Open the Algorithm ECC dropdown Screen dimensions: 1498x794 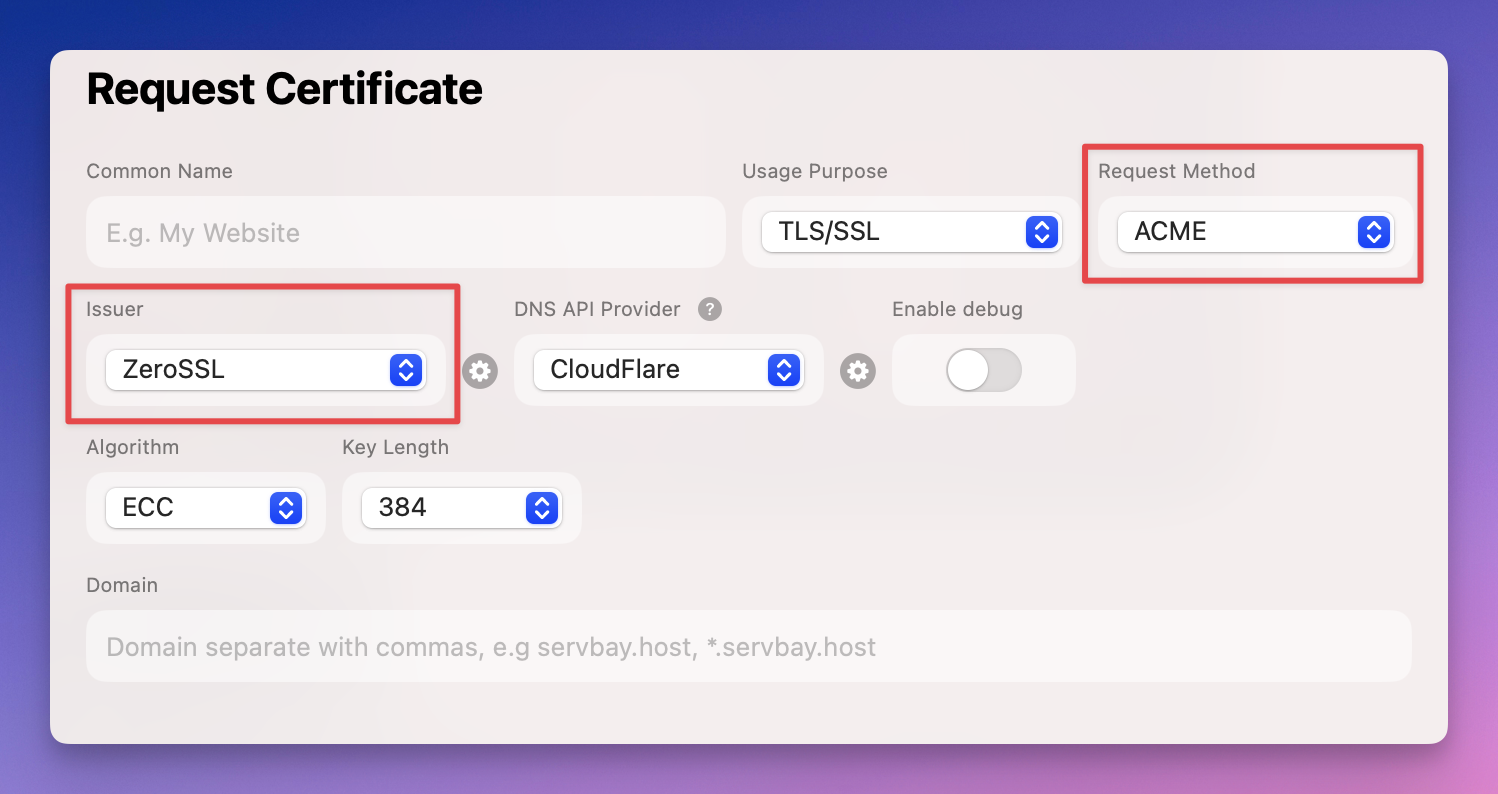coord(205,508)
